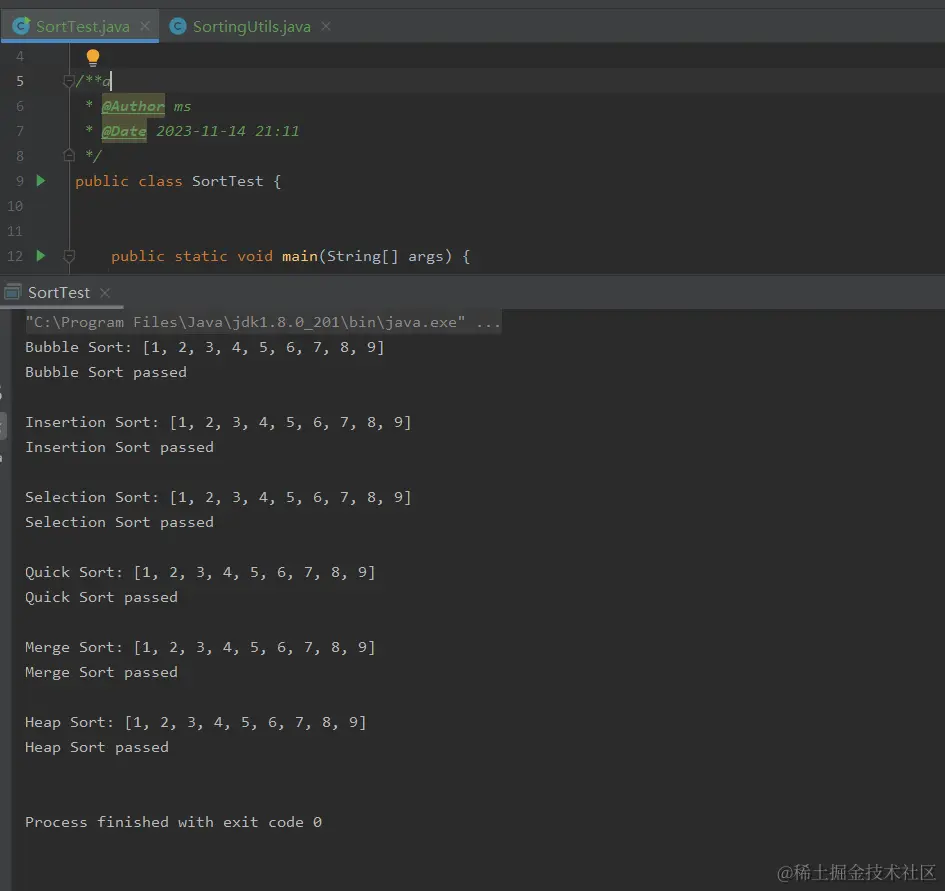
Task: Click the author name 'ms' in the comment
Action: pyautogui.click(x=182, y=107)
